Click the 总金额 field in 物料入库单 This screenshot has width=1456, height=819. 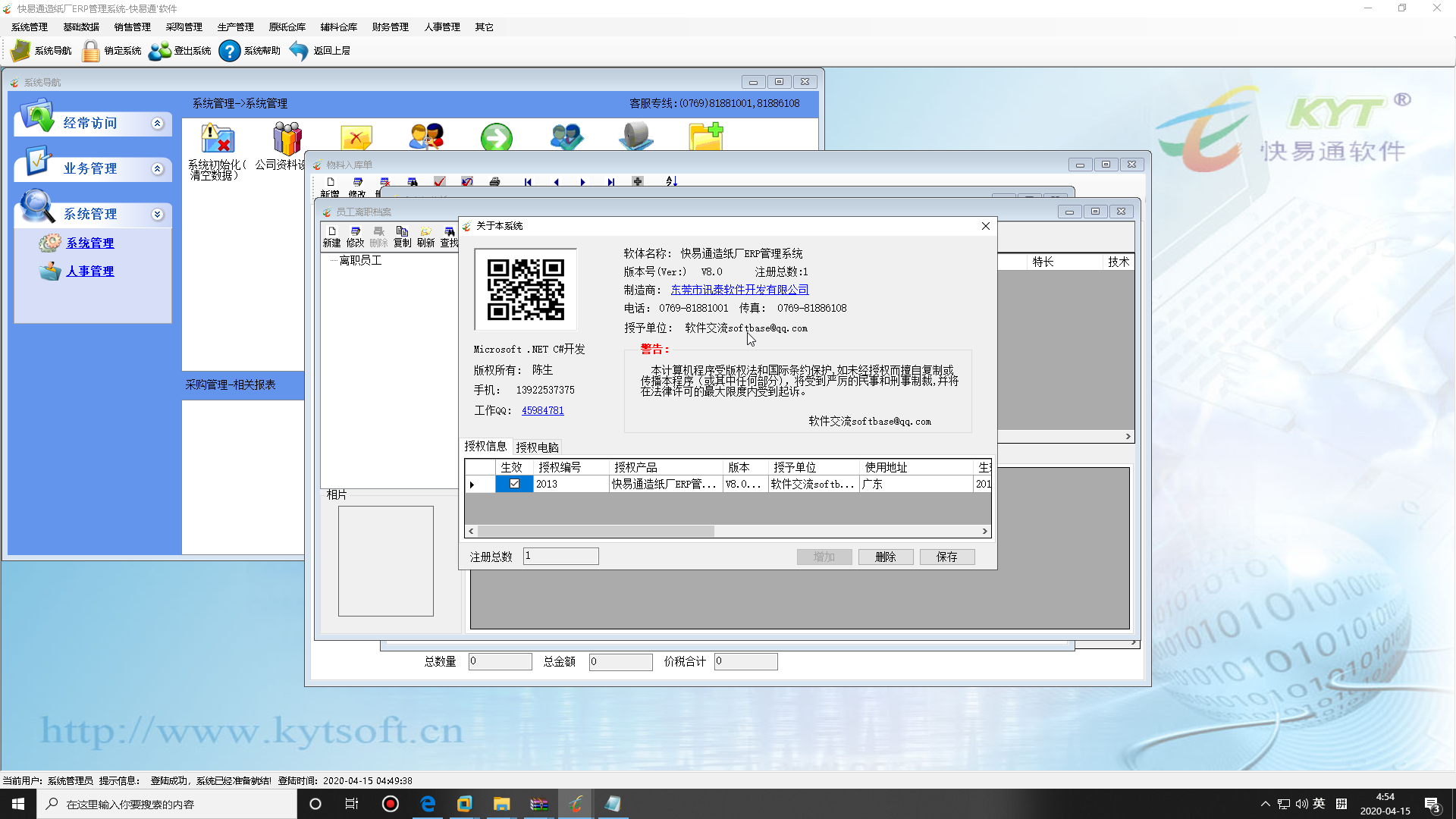[x=621, y=662]
